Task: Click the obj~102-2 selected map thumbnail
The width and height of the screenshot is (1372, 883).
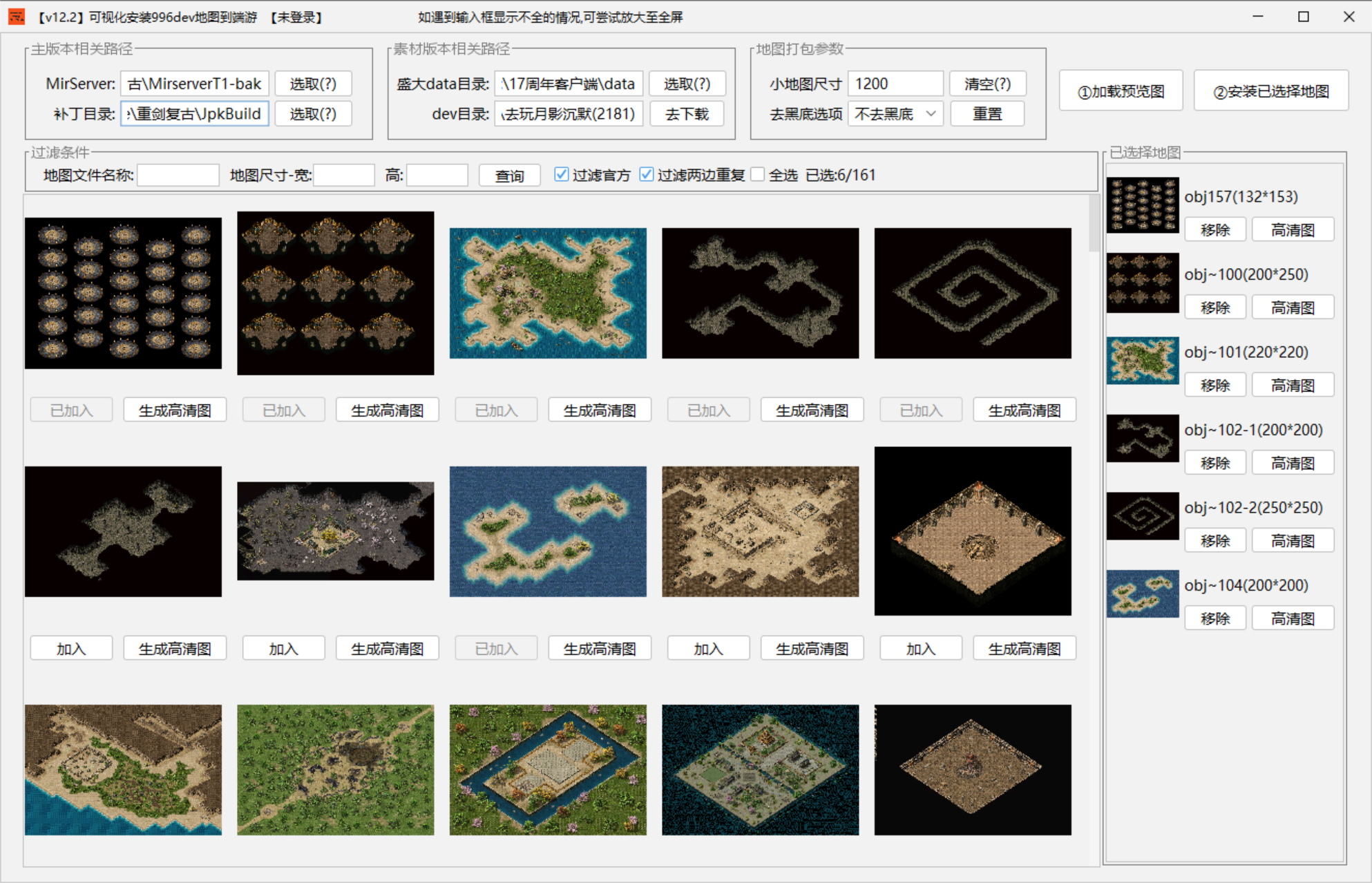Action: point(1143,515)
